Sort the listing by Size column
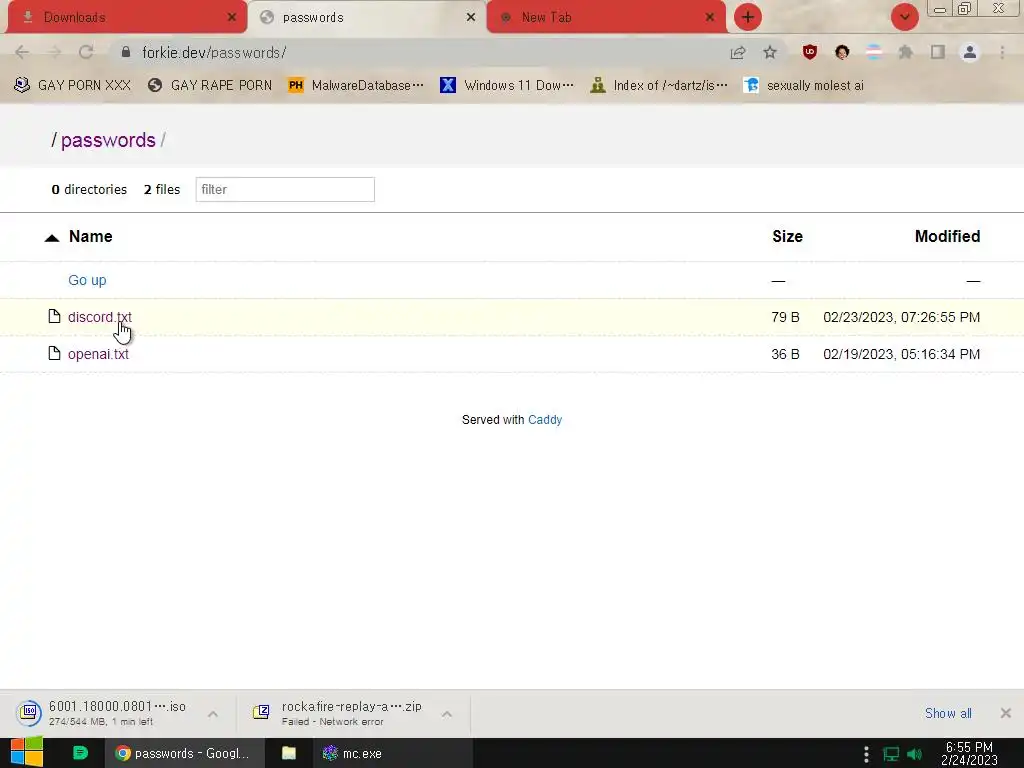The image size is (1024, 768). pyautogui.click(x=787, y=236)
